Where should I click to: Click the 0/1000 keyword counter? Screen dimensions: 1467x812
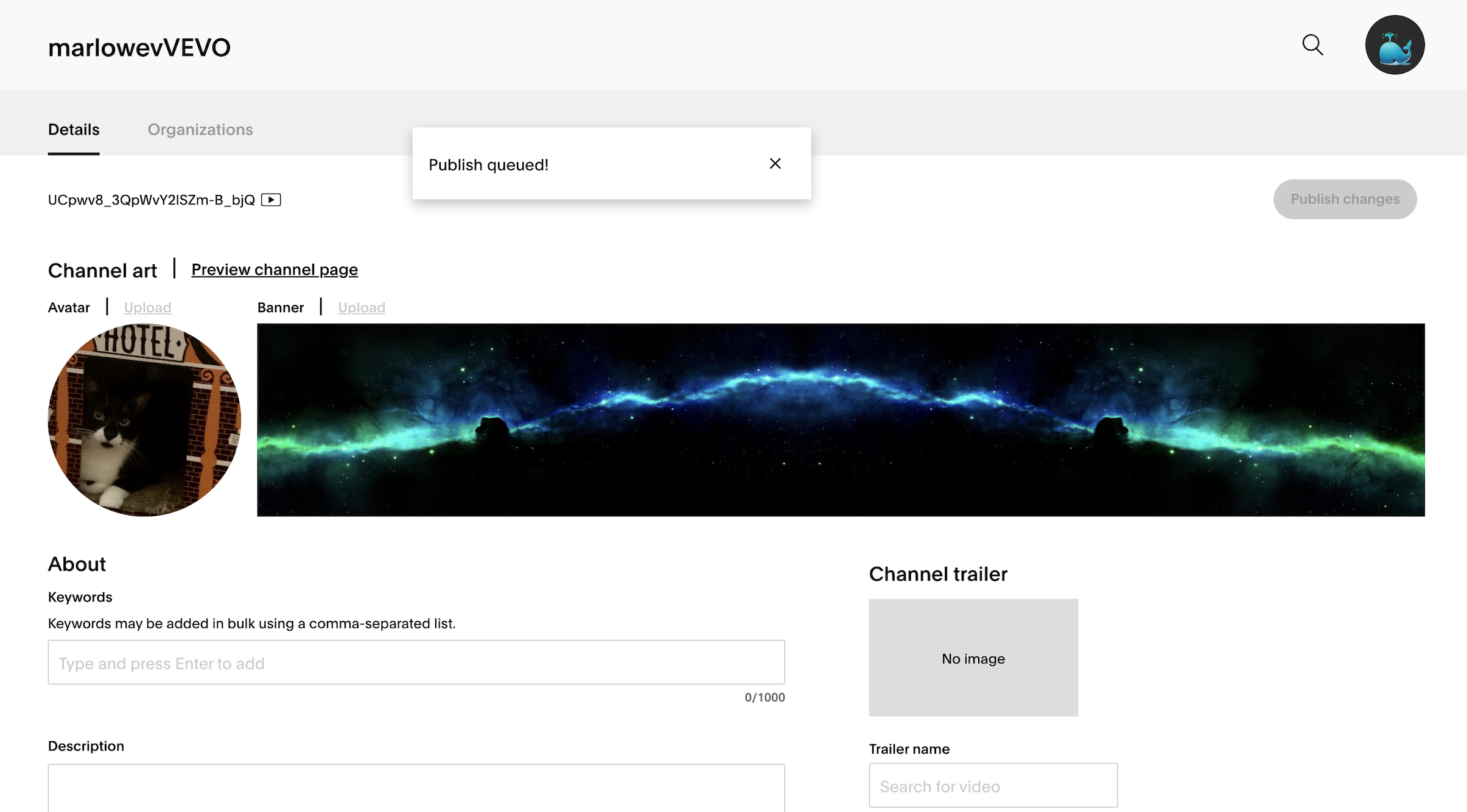(765, 697)
